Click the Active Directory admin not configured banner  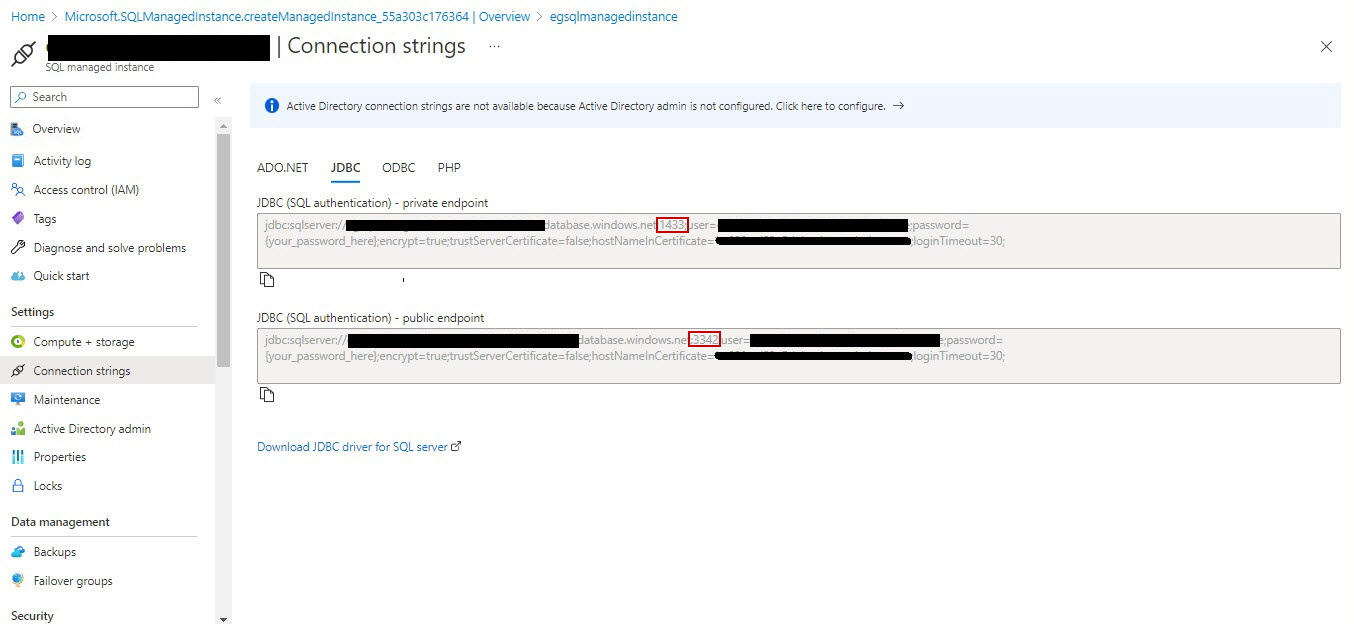click(795, 106)
